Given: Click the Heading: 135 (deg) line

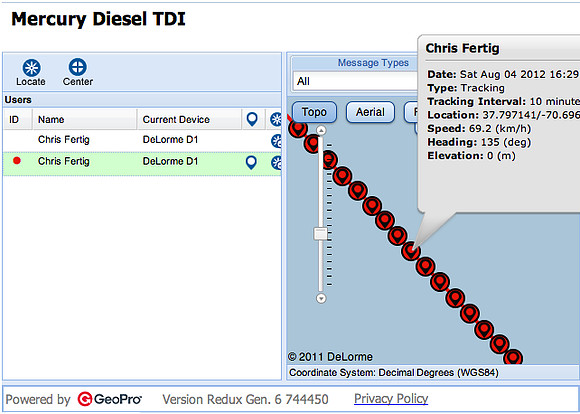Looking at the screenshot, I should 479,142.
